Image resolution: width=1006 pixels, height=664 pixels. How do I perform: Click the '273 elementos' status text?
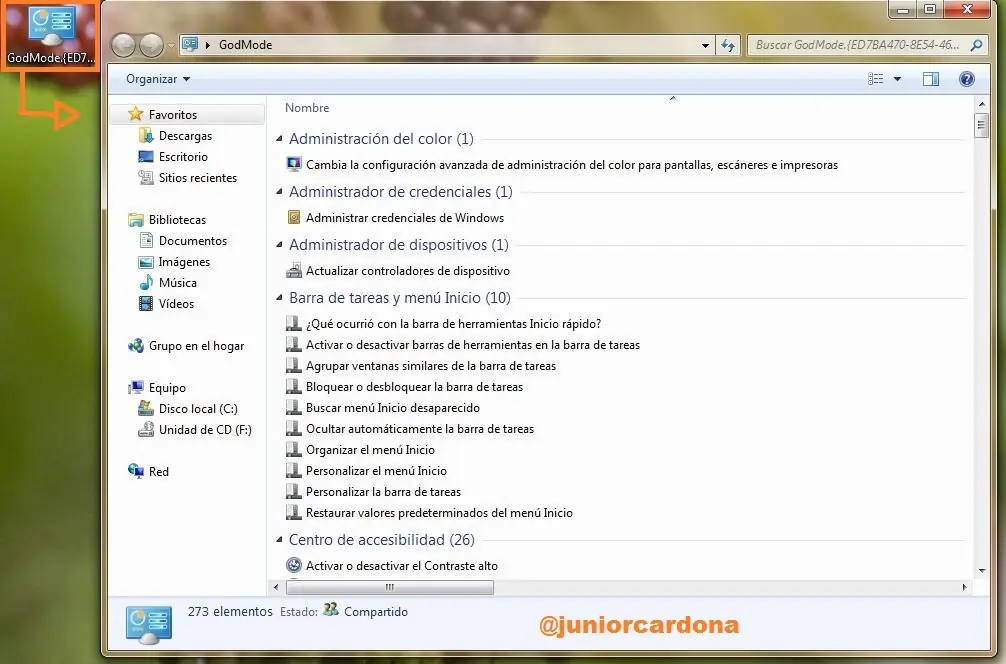[x=230, y=611]
